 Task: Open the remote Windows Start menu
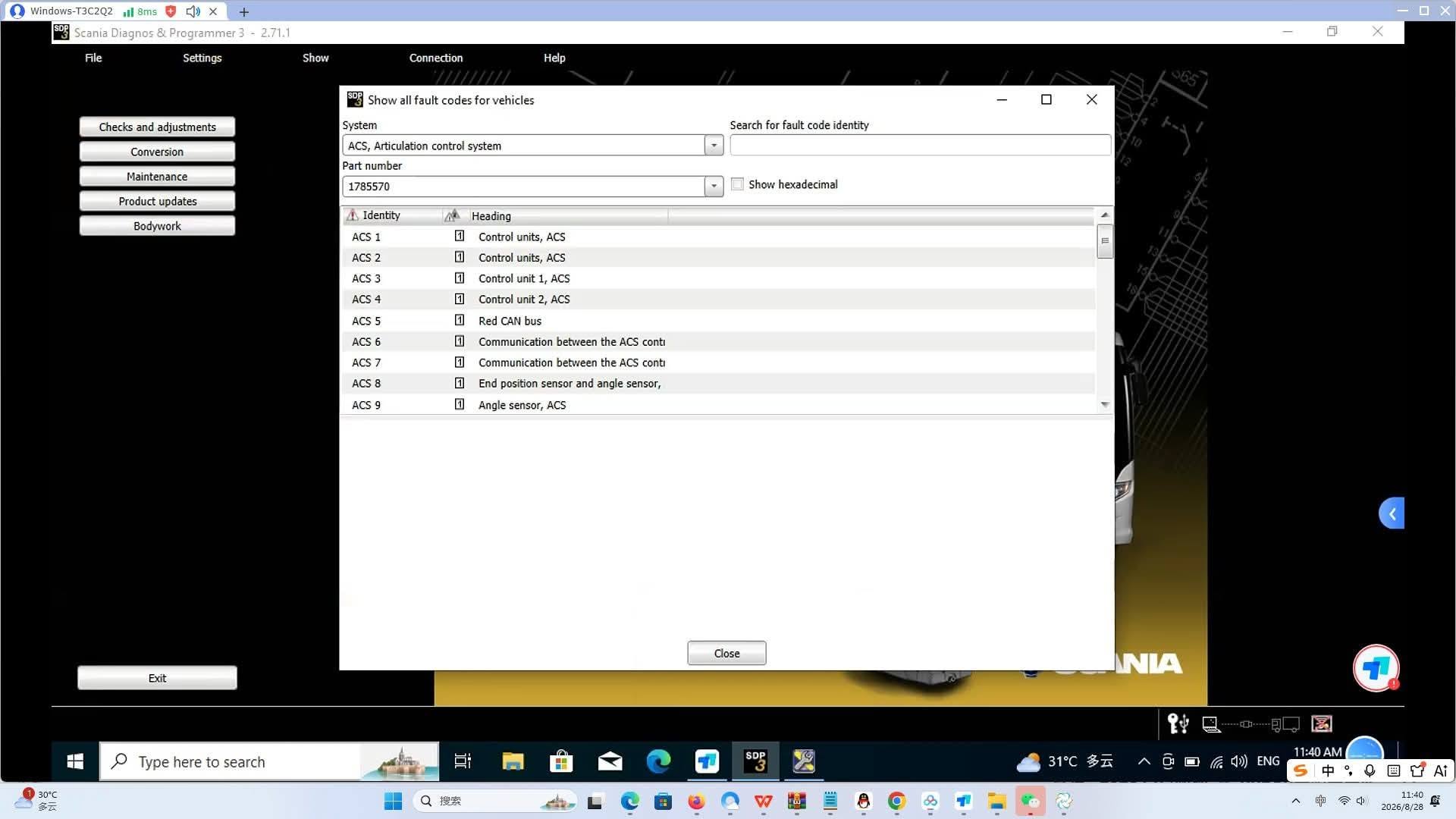click(75, 761)
